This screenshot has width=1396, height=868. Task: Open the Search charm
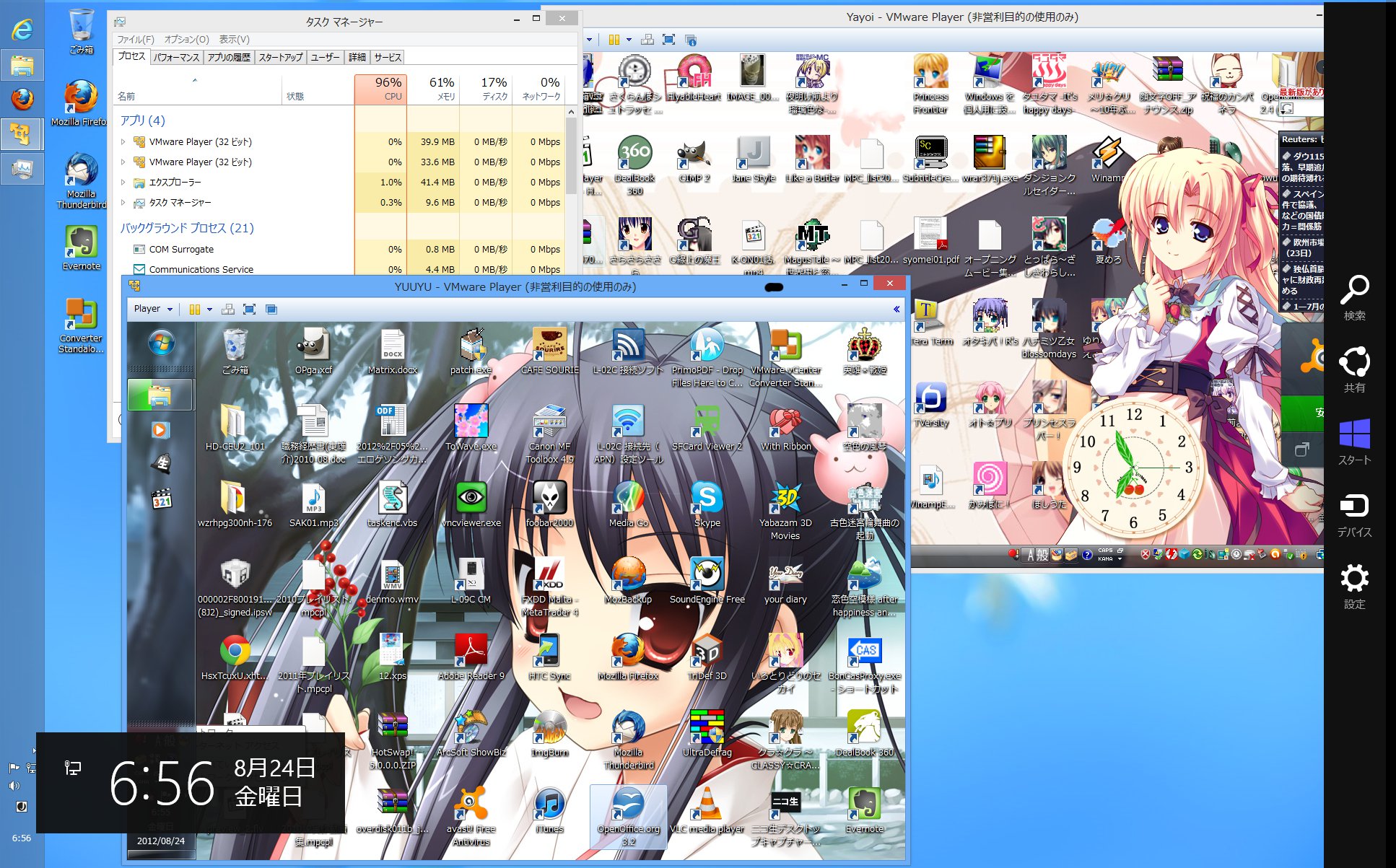click(x=1354, y=297)
